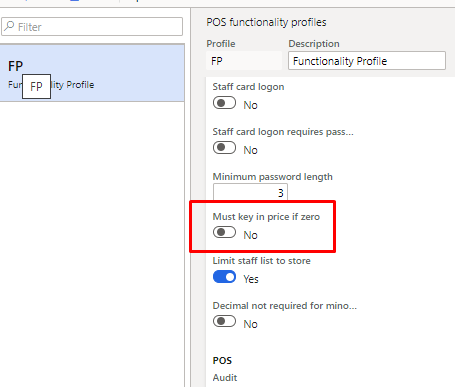Enable Staff card logon requires password switch
The width and height of the screenshot is (455, 387).
coord(224,148)
